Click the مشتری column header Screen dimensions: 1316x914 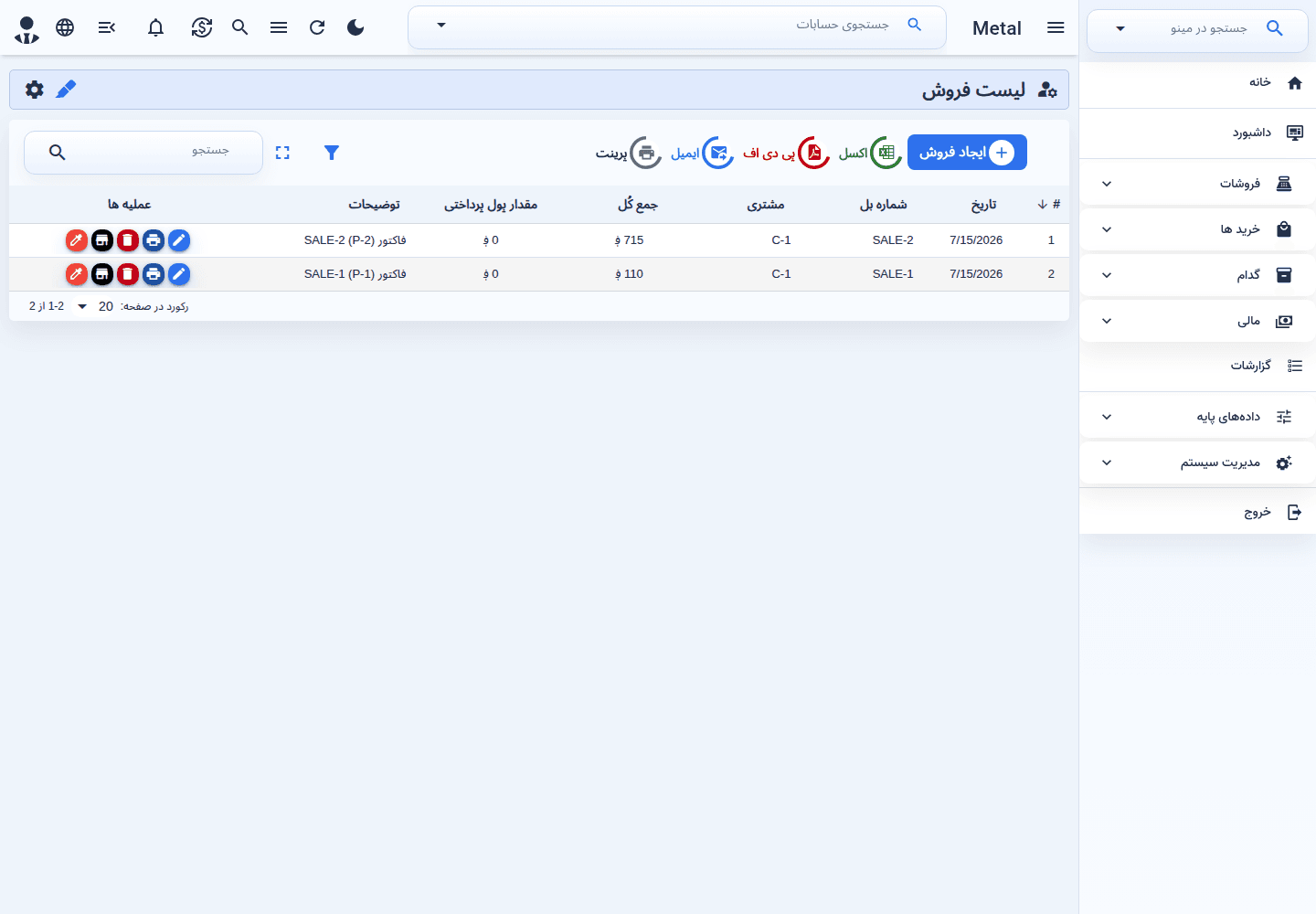point(766,205)
